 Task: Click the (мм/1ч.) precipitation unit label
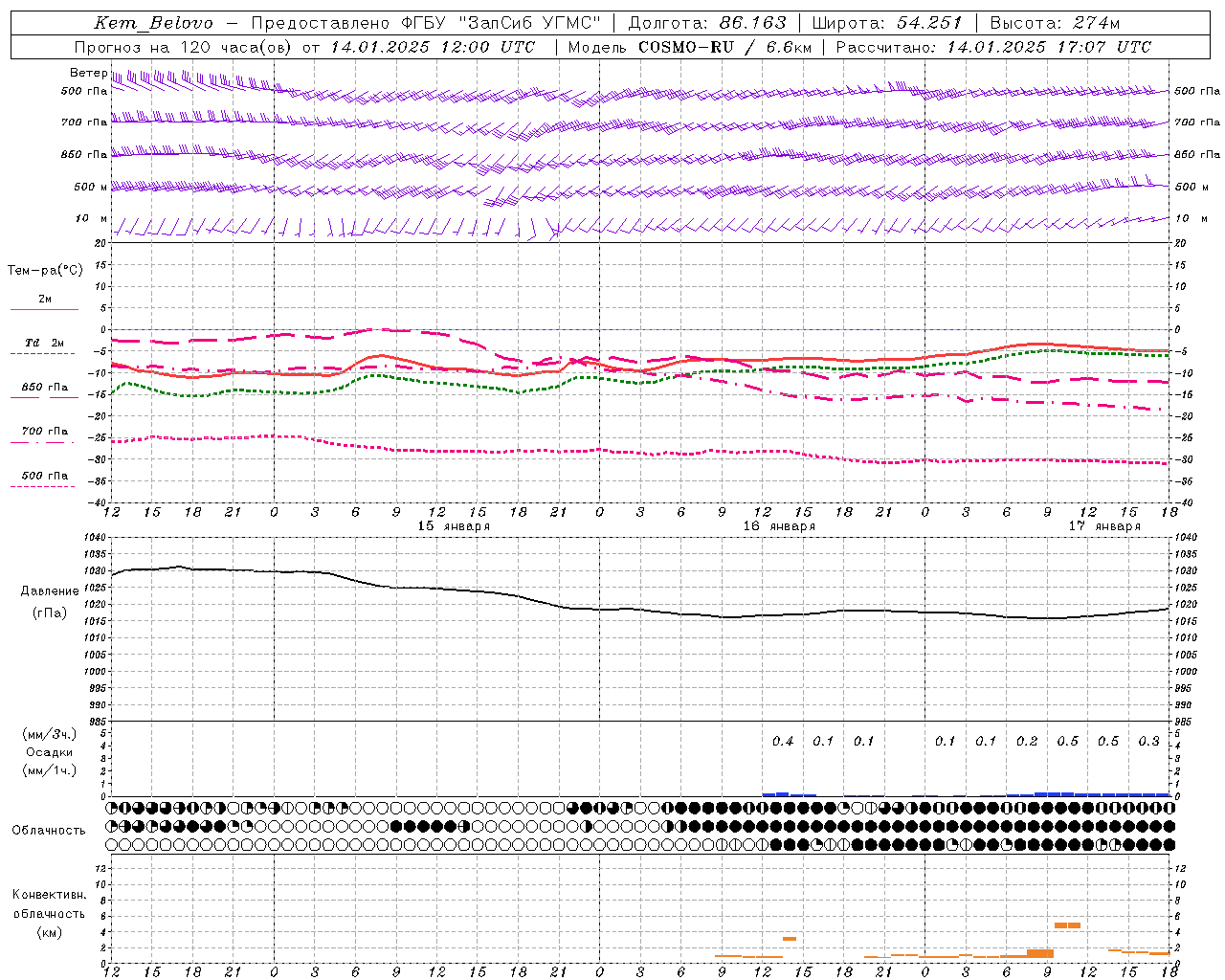(50, 770)
